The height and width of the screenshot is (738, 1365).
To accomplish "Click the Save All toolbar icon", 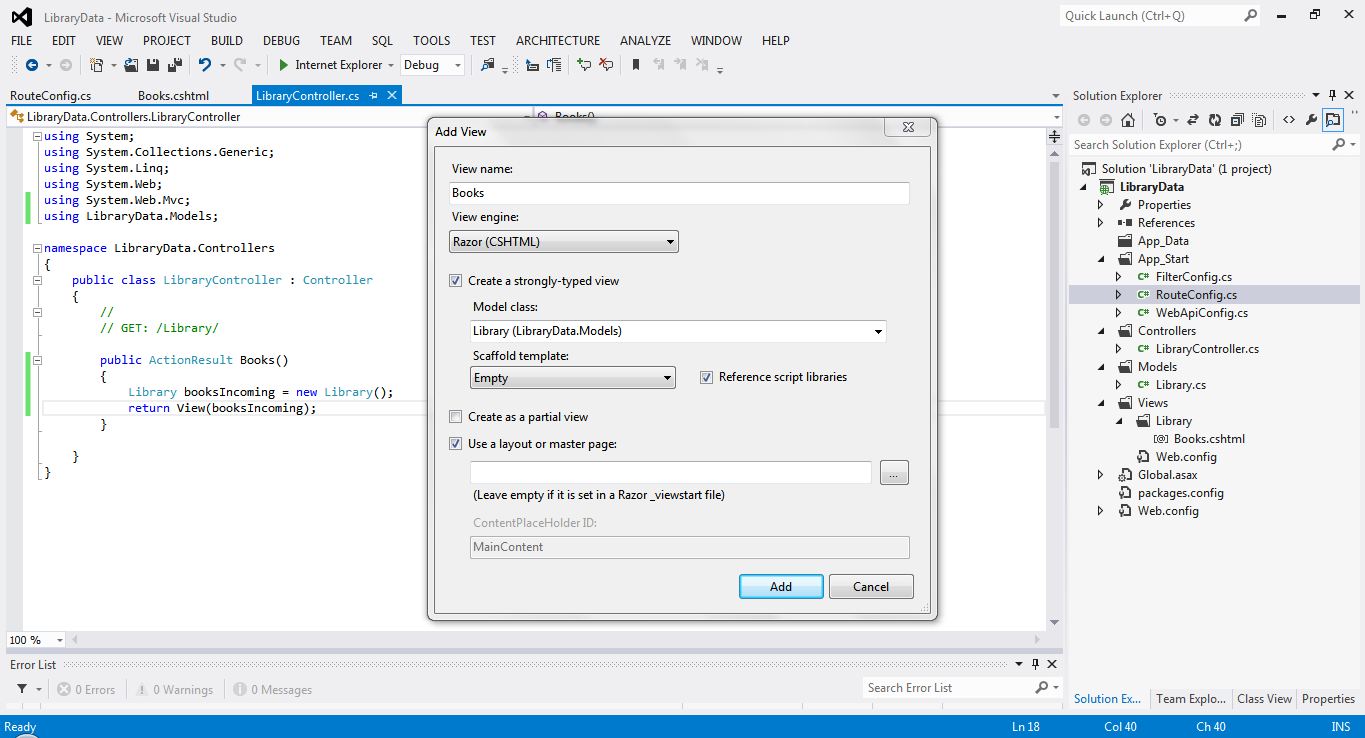I will point(175,65).
